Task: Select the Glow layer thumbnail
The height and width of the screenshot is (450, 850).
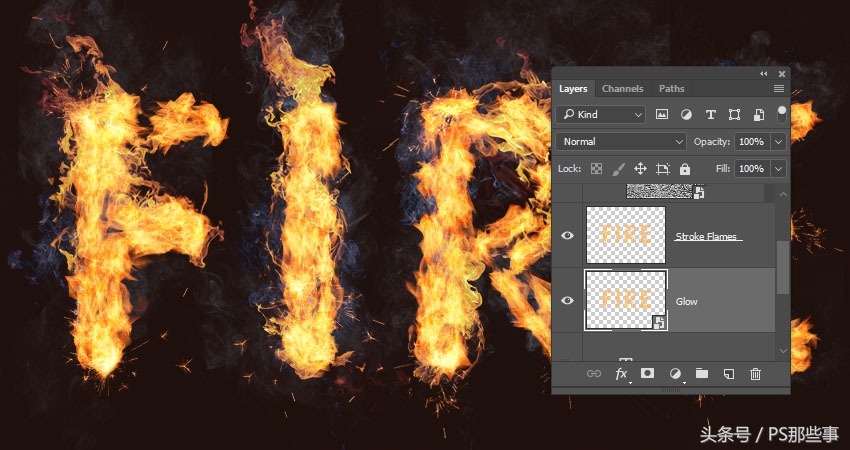Action: coord(626,300)
